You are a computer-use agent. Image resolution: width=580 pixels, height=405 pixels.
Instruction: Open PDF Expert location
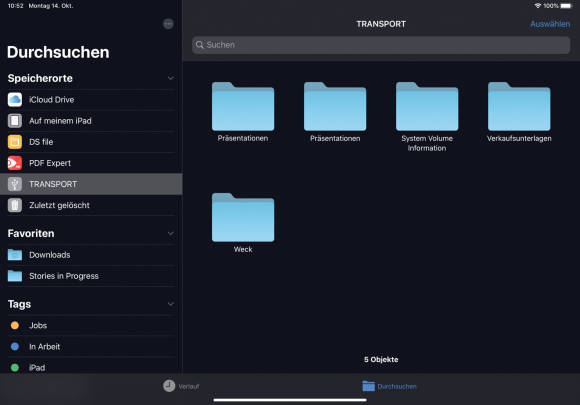pos(91,163)
